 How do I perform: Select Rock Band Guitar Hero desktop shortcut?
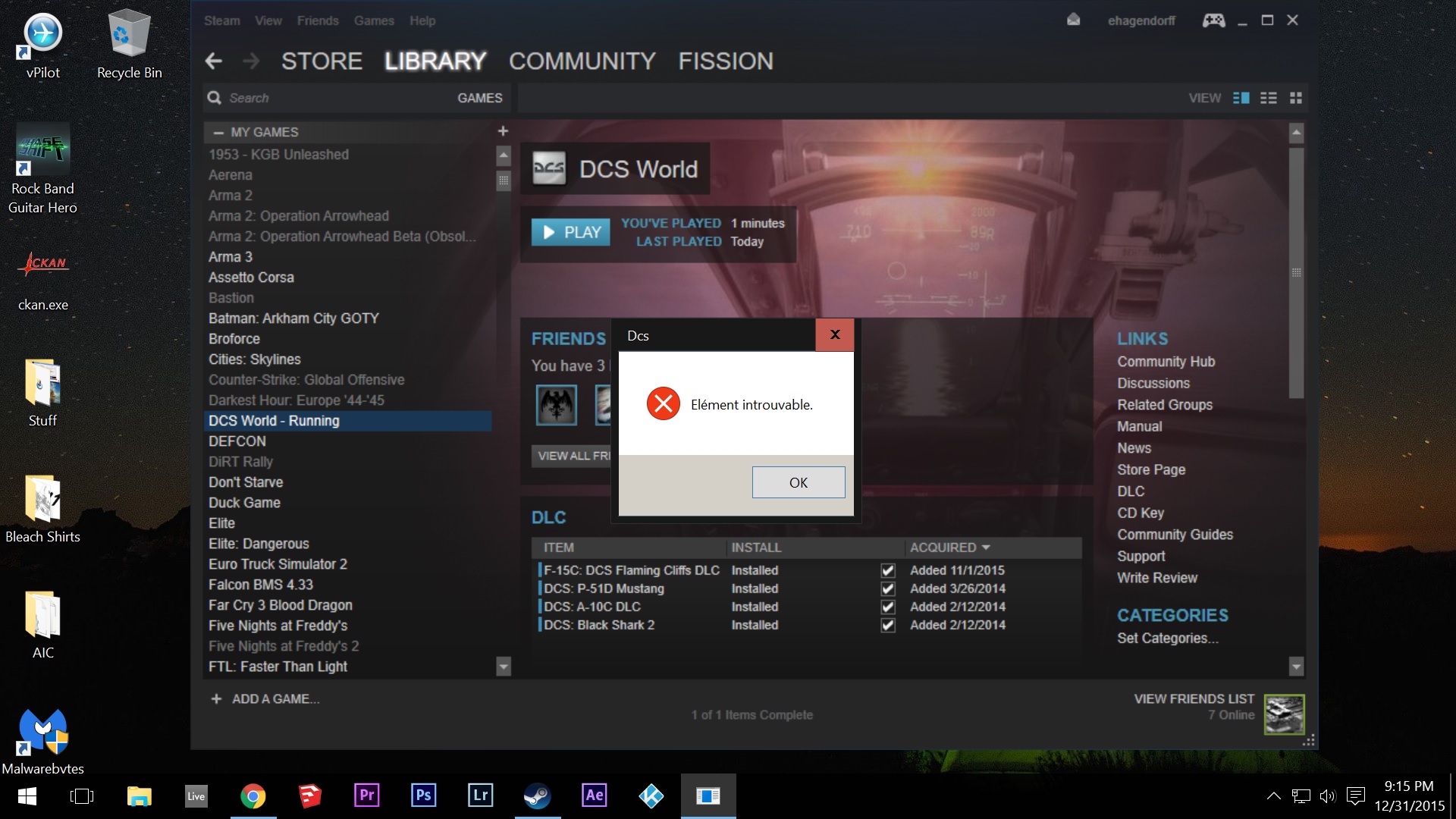point(42,168)
